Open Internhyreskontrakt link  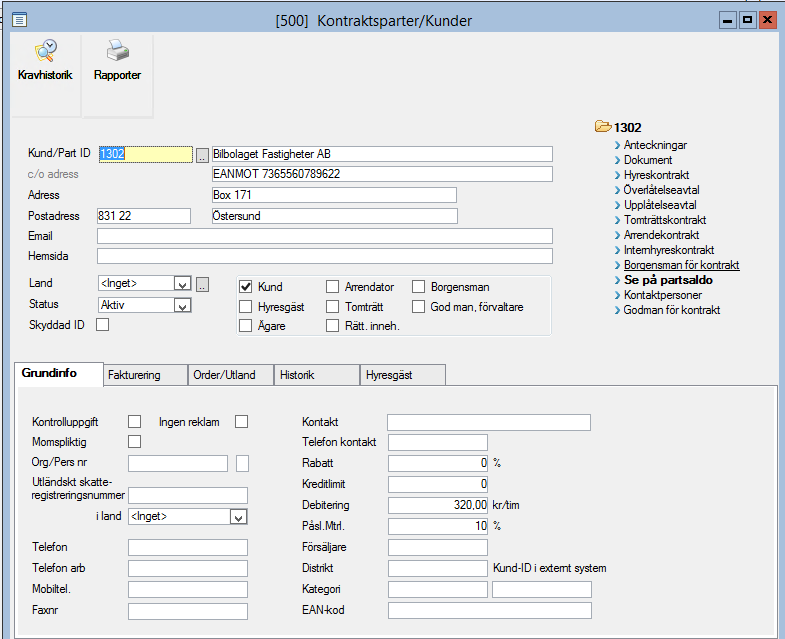669,250
